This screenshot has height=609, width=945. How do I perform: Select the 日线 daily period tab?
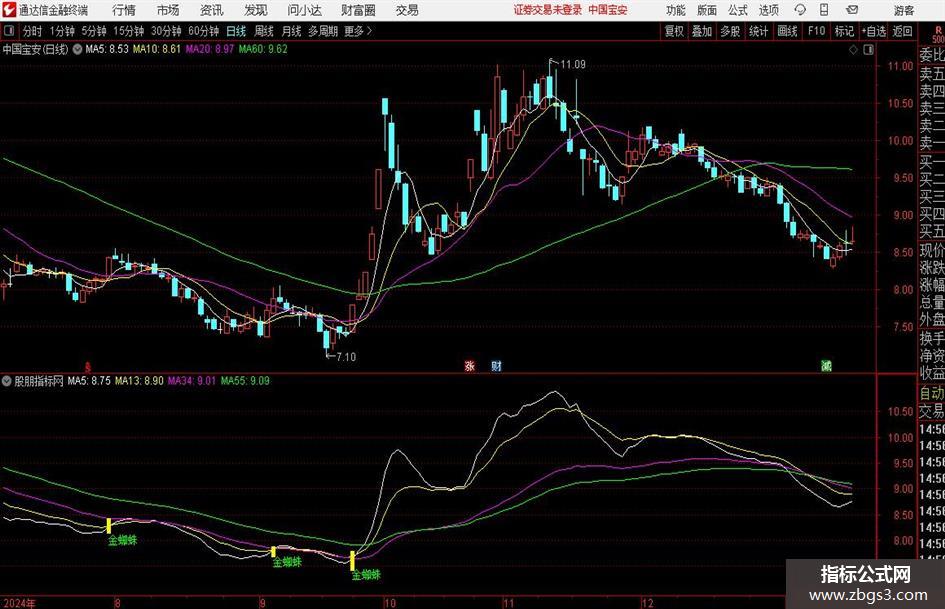[x=236, y=31]
